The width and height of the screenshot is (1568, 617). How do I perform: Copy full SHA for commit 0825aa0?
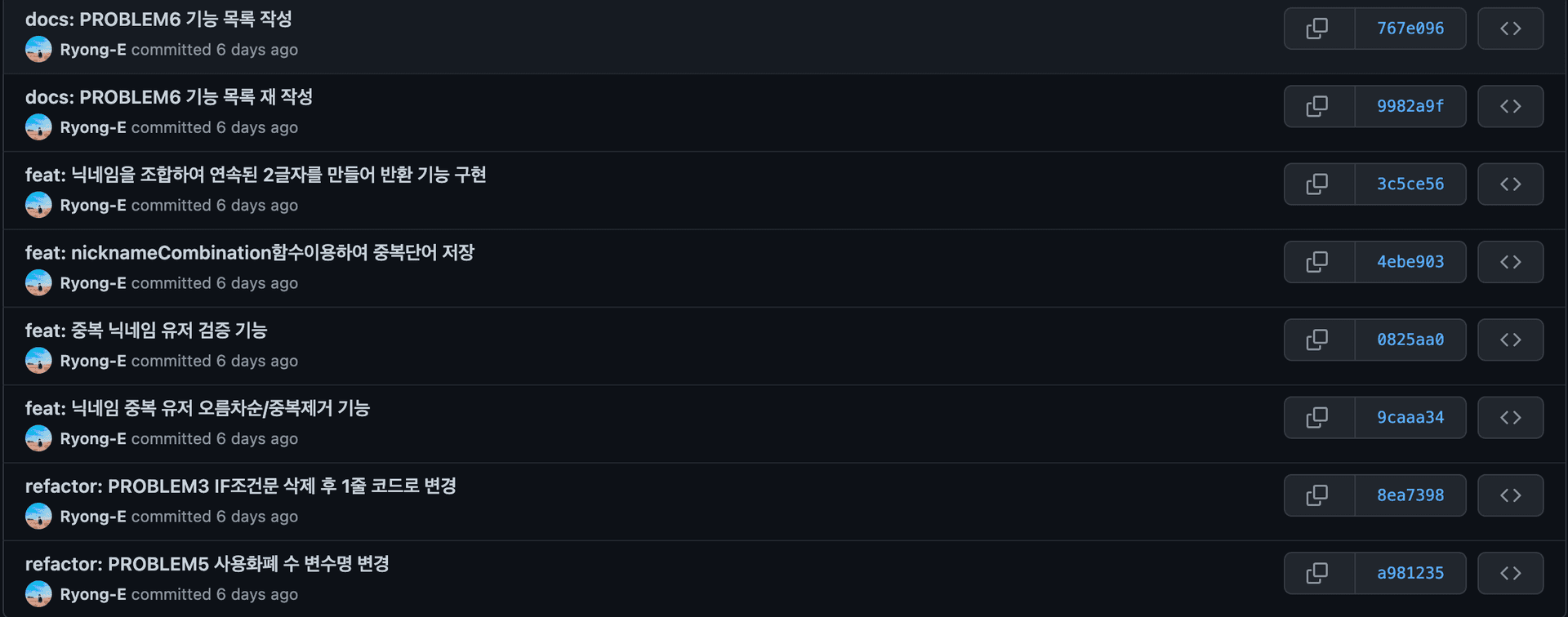pyautogui.click(x=1317, y=340)
